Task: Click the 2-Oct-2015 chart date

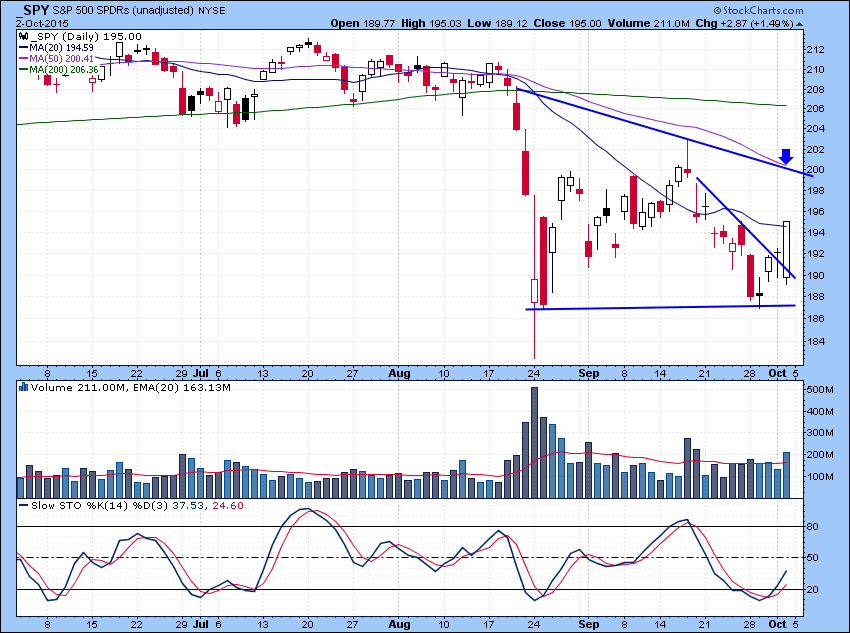Action: coord(42,23)
